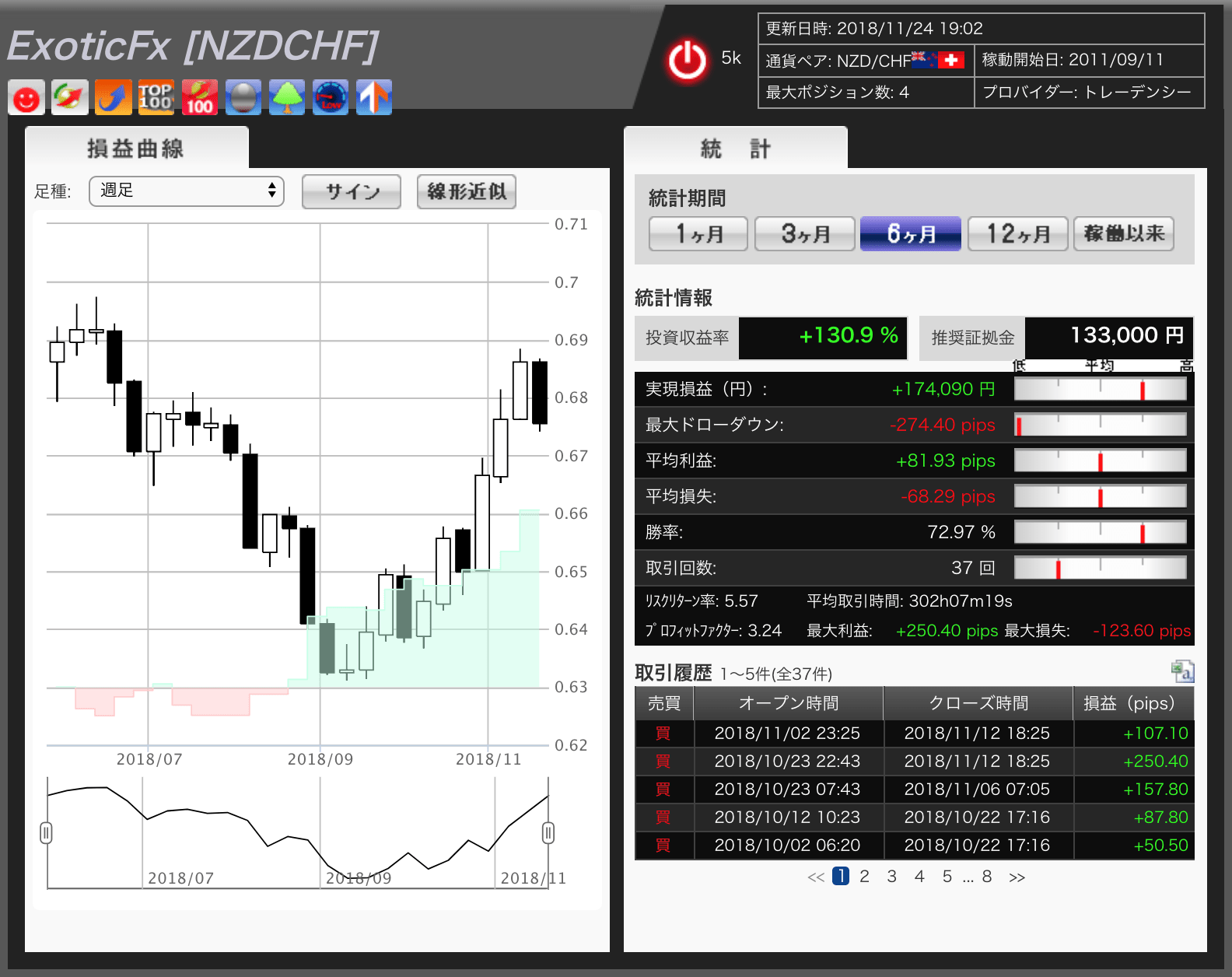Click the +174,090 円 realized profit value

click(943, 389)
